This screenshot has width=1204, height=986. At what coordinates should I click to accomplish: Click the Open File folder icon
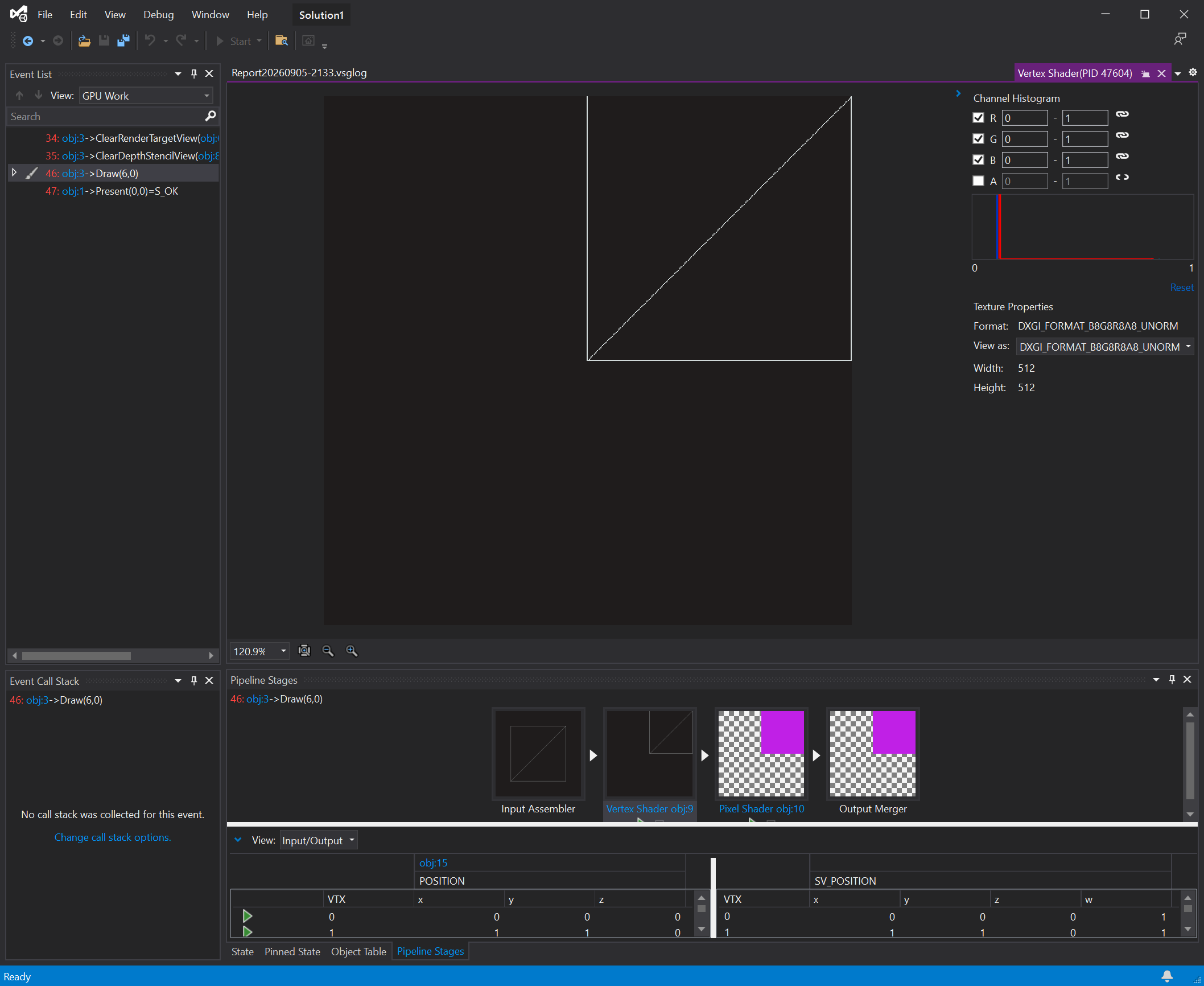[x=84, y=41]
